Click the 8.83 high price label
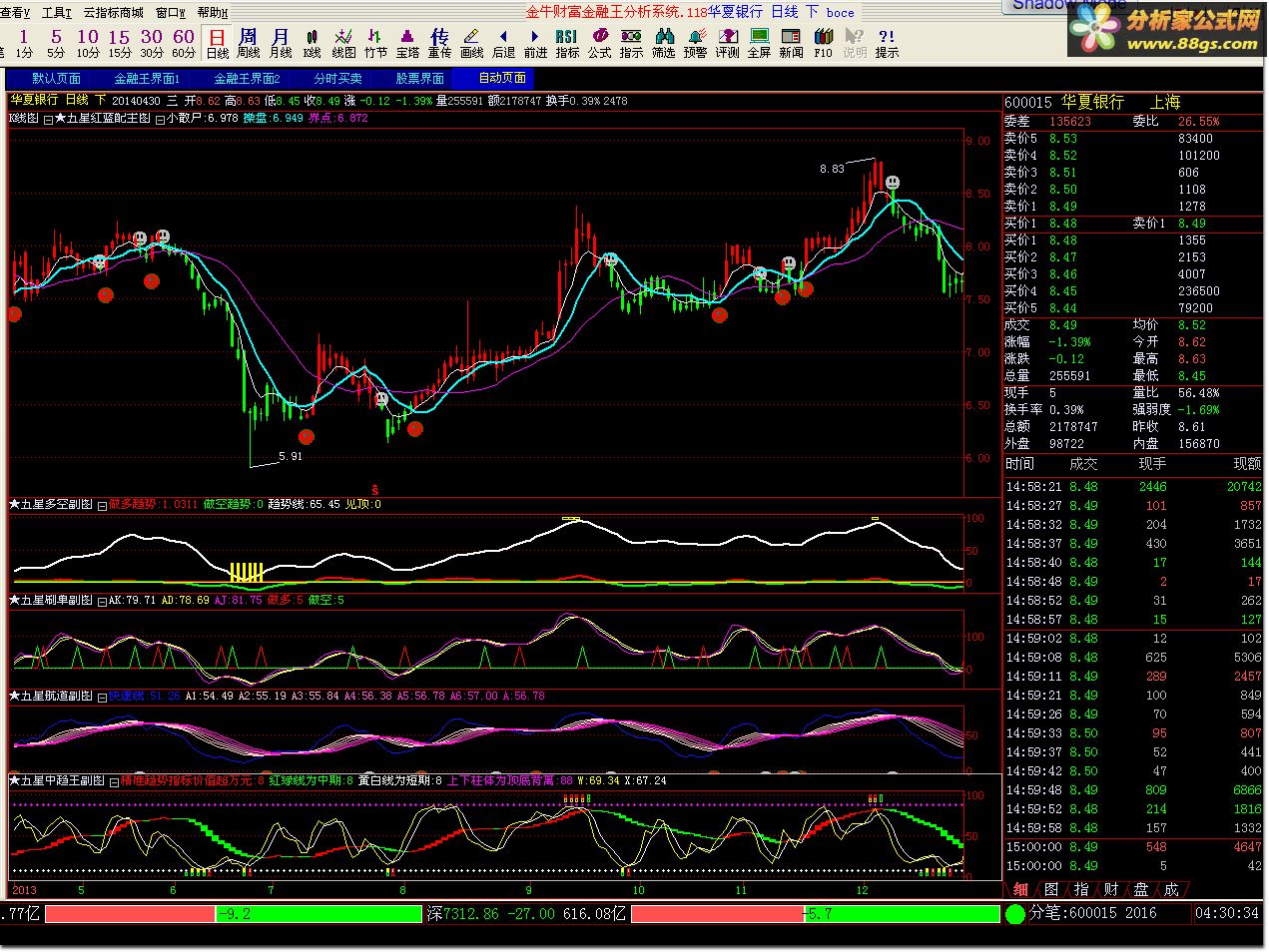The image size is (1269, 952). click(x=832, y=169)
